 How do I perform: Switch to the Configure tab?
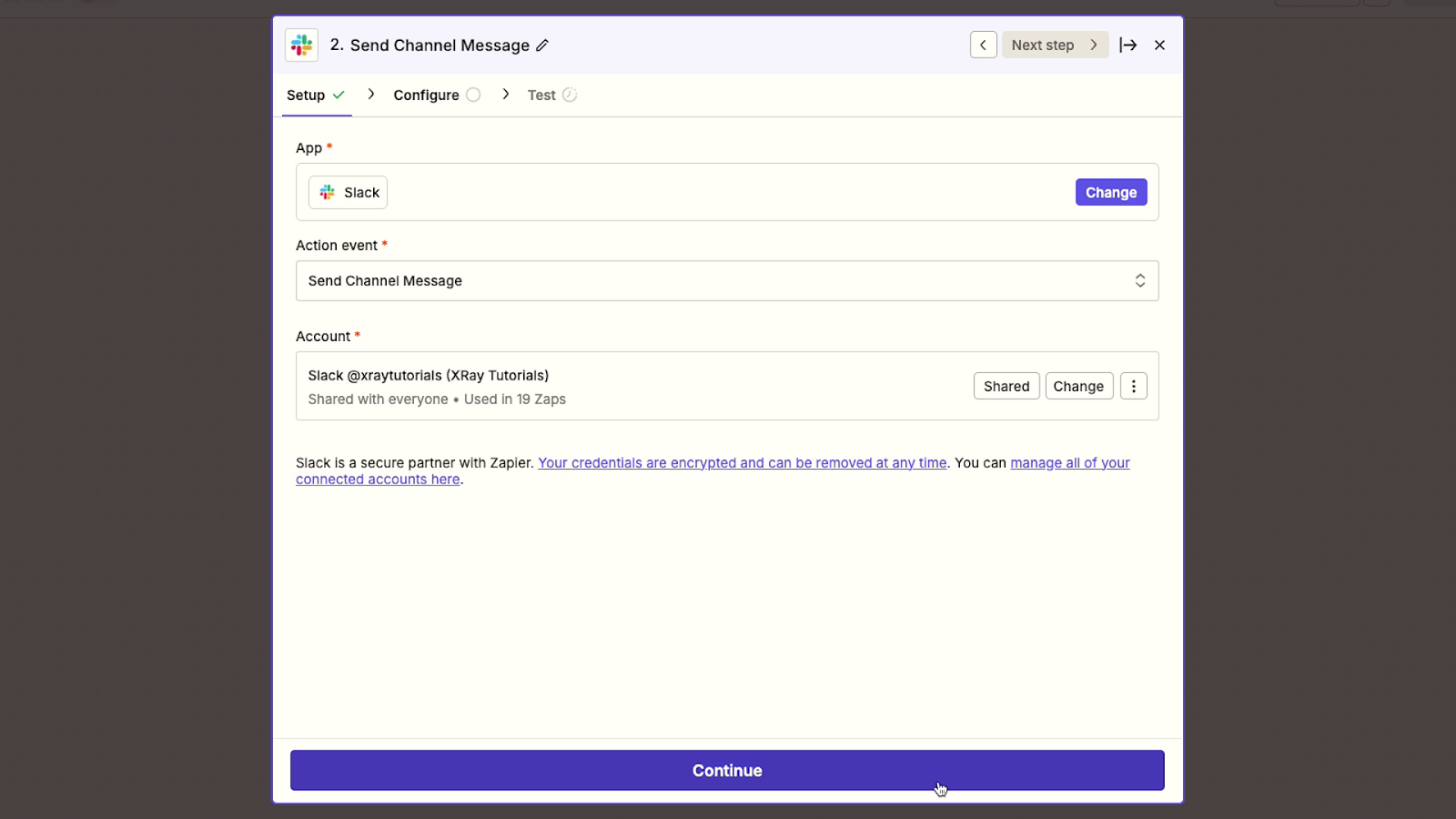pyautogui.click(x=437, y=95)
